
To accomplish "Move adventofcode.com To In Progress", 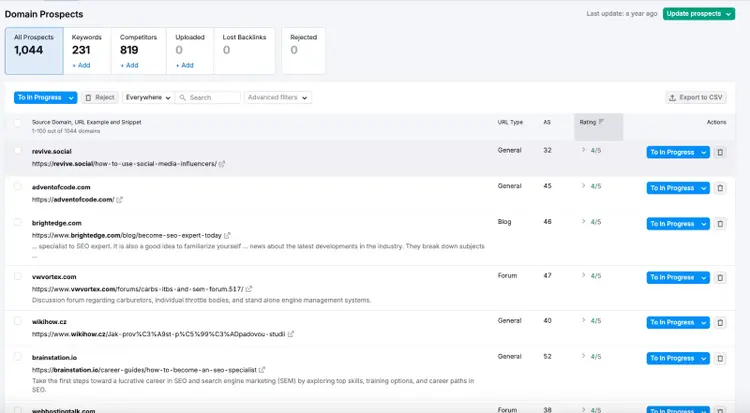I will [x=672, y=188].
